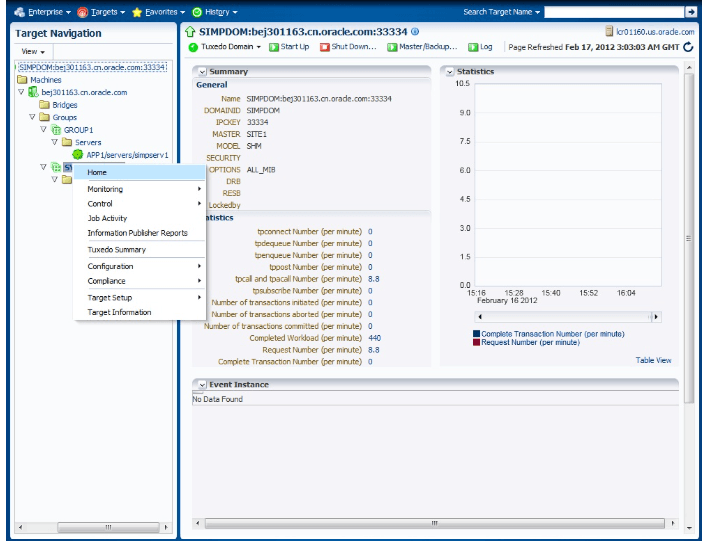
Task: Click the main panel vertical scrollbar
Action: coord(689,238)
